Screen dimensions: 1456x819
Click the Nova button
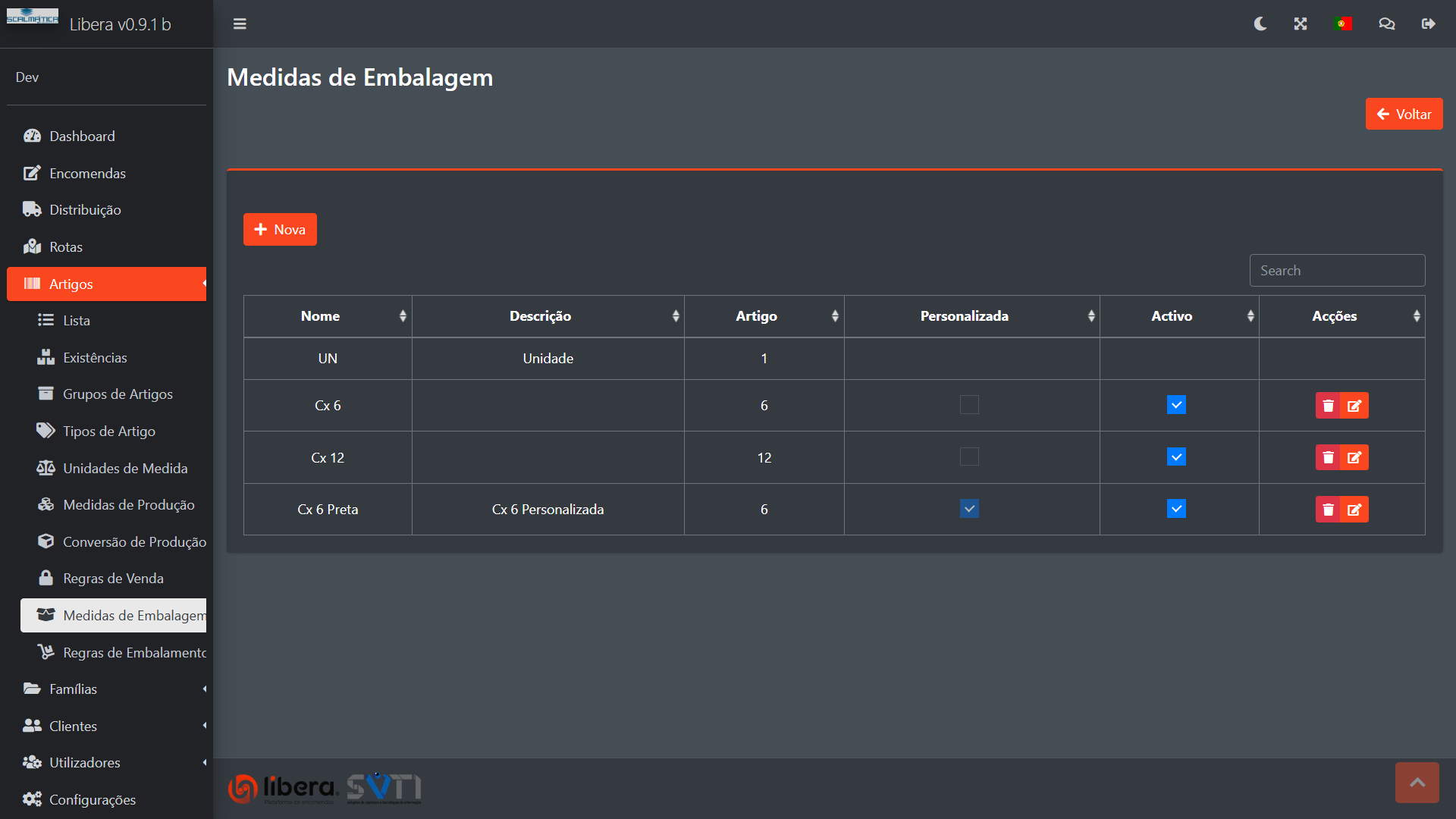280,229
